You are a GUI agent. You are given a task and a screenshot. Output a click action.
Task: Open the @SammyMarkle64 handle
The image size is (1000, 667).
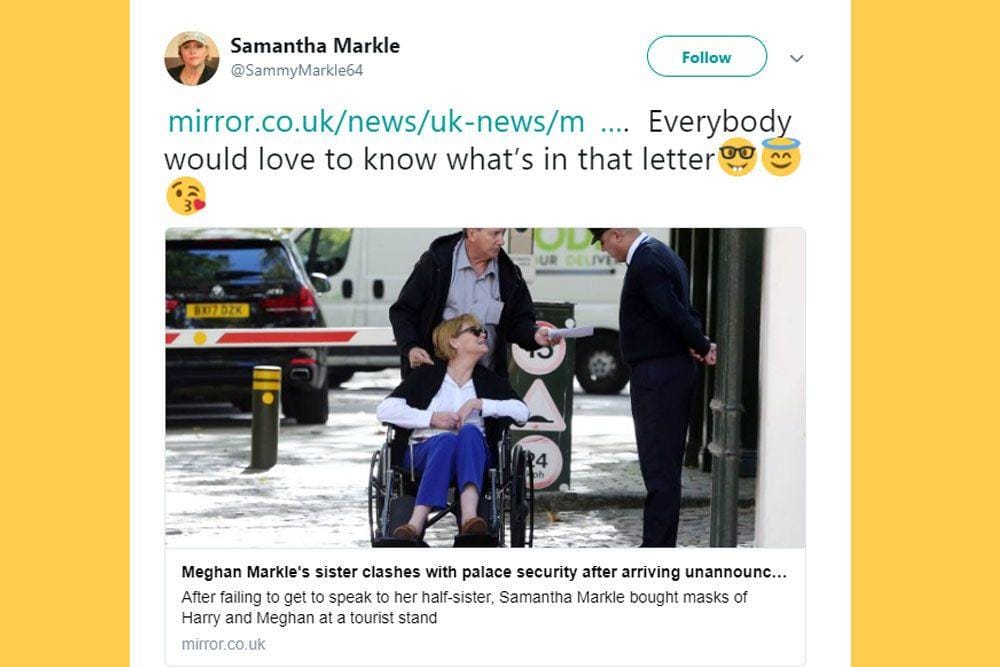point(297,70)
